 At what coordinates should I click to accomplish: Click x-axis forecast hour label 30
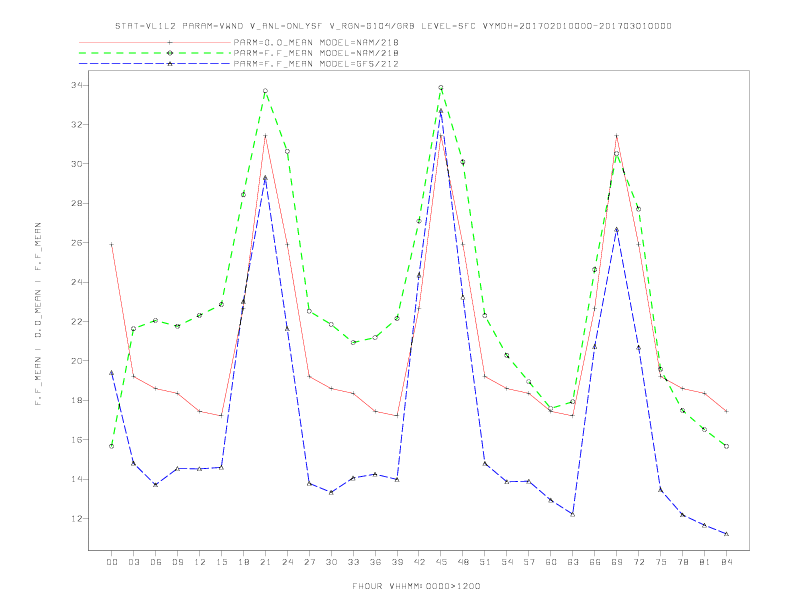click(331, 562)
